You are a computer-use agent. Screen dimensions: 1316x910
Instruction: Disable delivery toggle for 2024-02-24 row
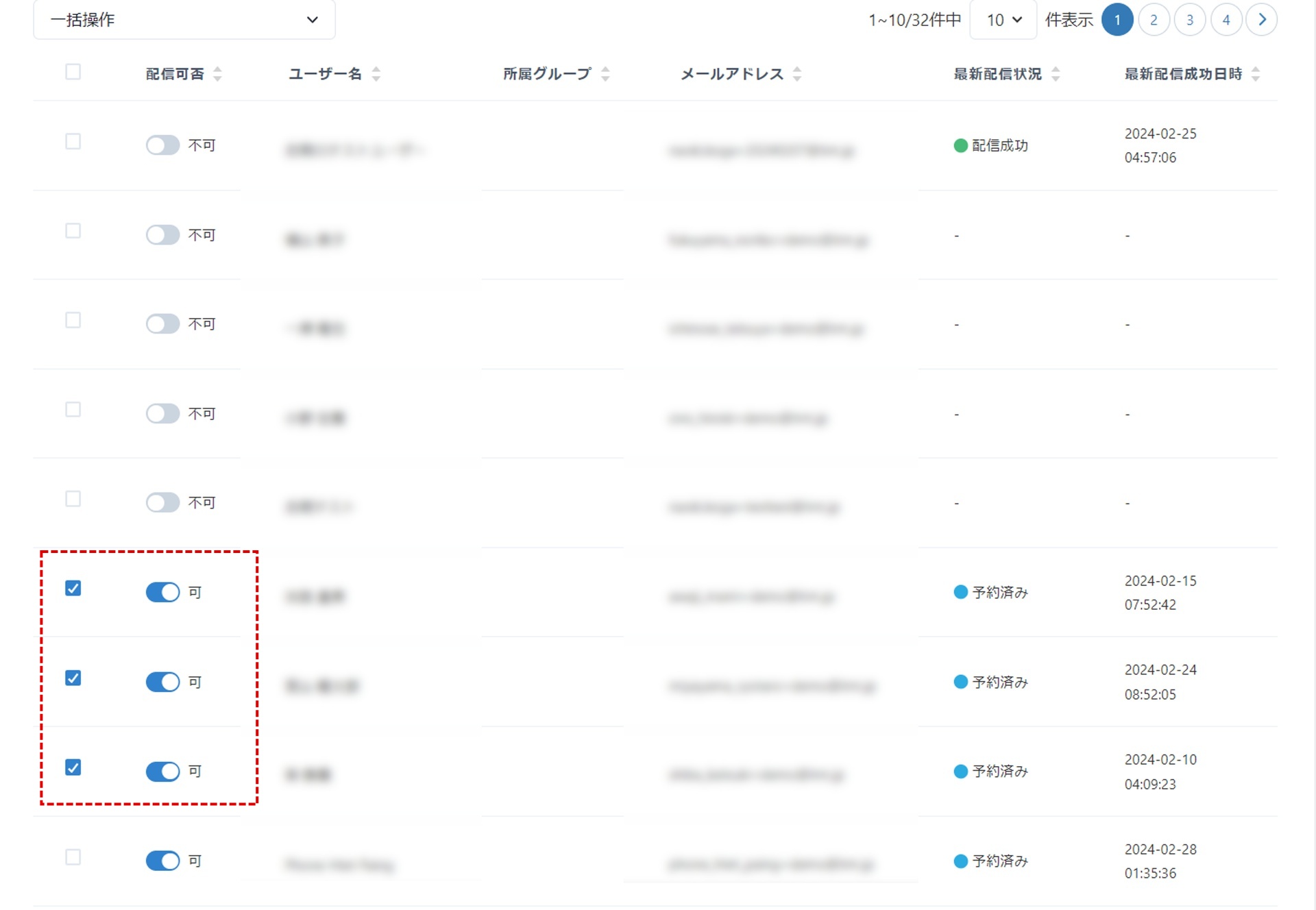tap(162, 682)
